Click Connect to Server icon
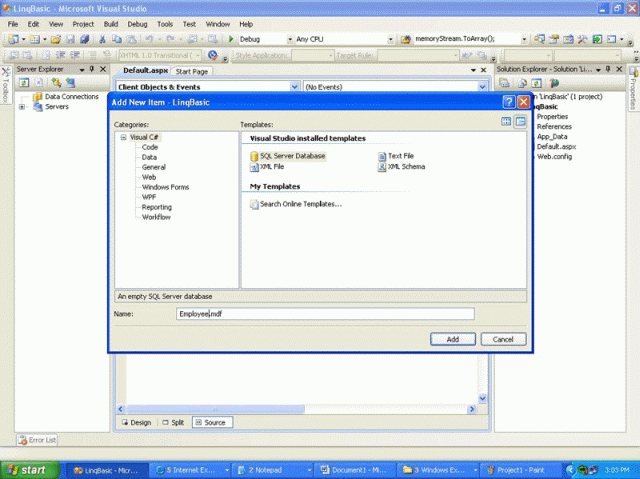This screenshot has width=640, height=479. coord(70,83)
